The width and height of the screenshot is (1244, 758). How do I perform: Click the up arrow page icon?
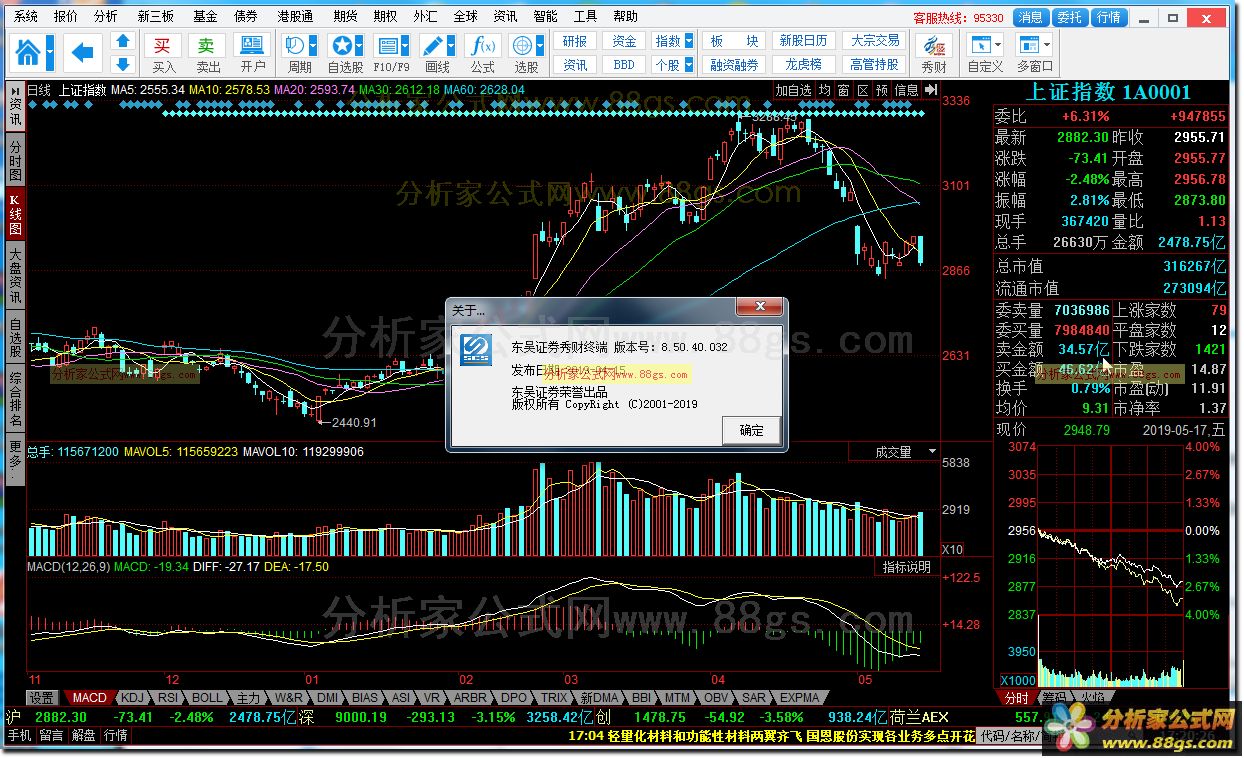click(x=123, y=42)
